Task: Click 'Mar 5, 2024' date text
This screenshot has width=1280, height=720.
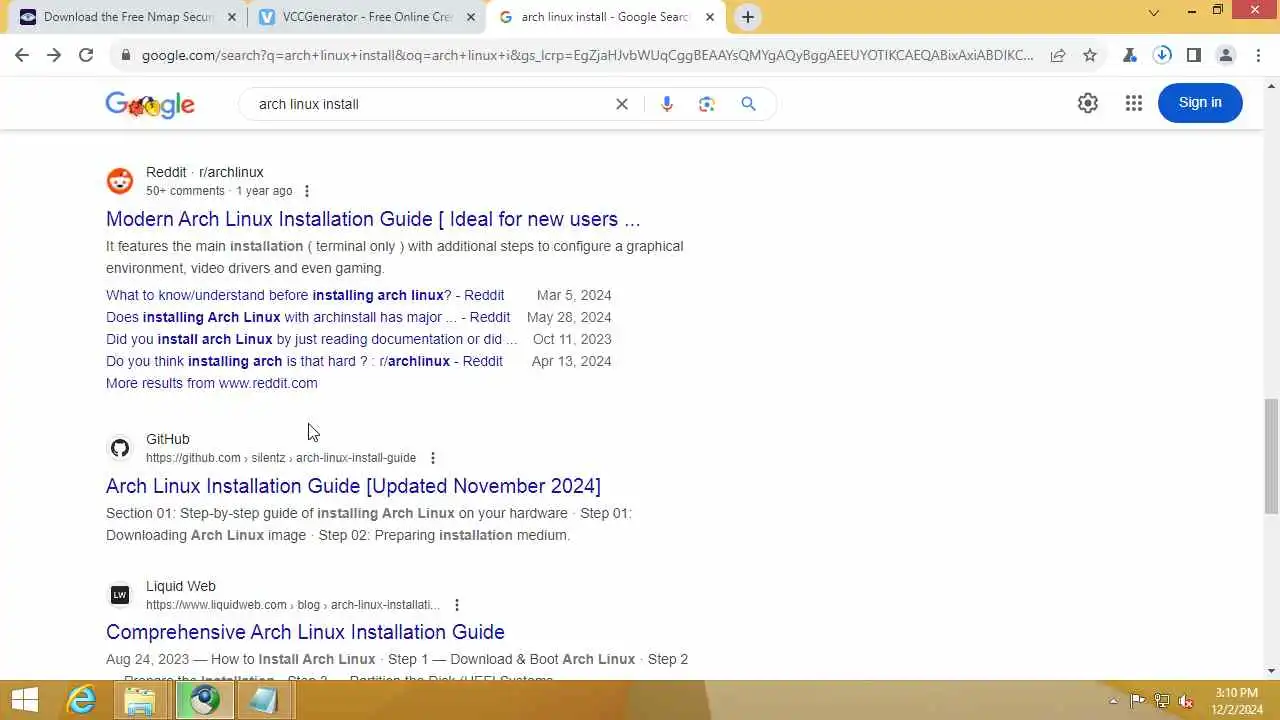Action: tap(574, 295)
